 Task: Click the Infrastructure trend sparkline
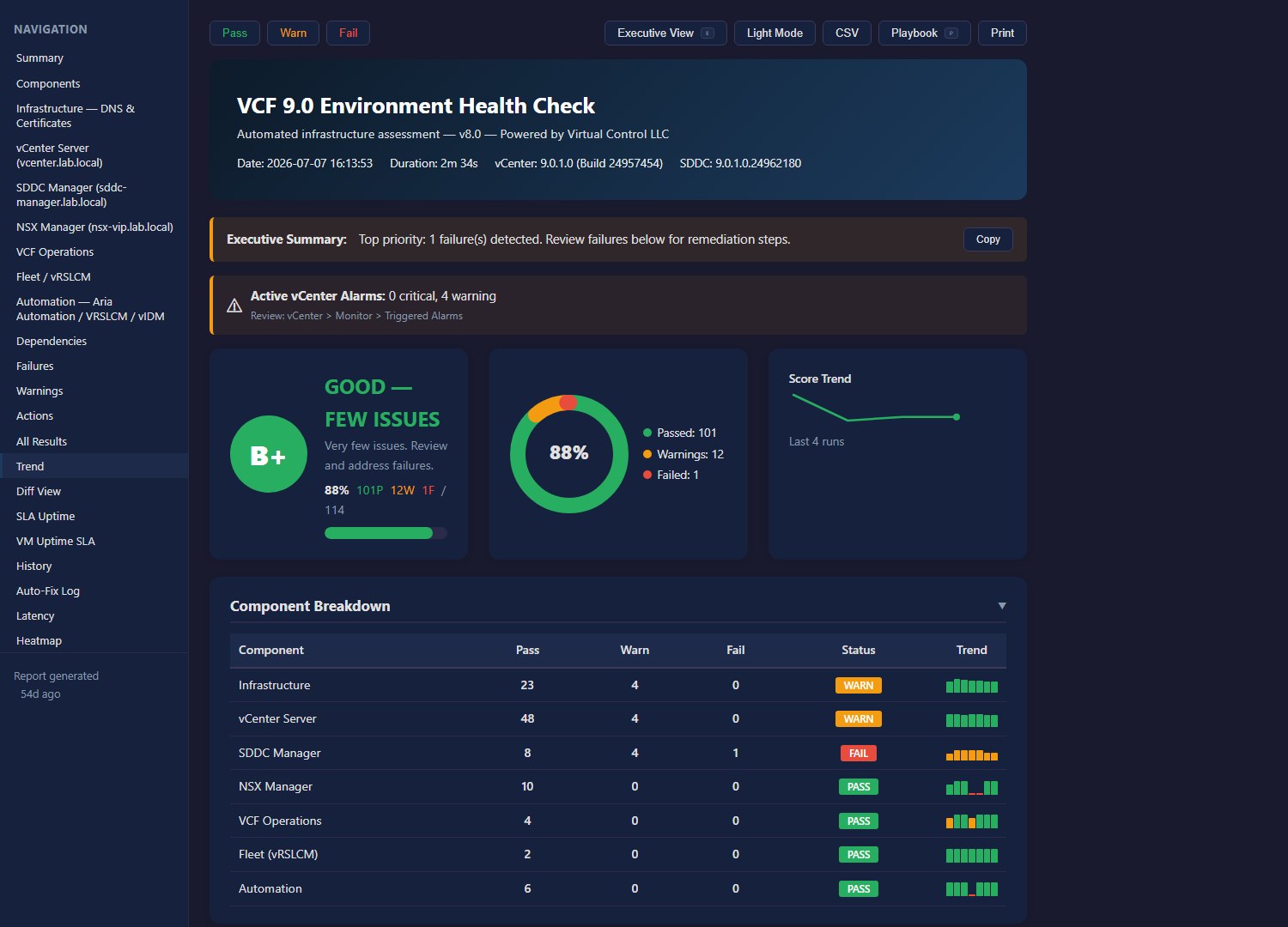tap(972, 686)
